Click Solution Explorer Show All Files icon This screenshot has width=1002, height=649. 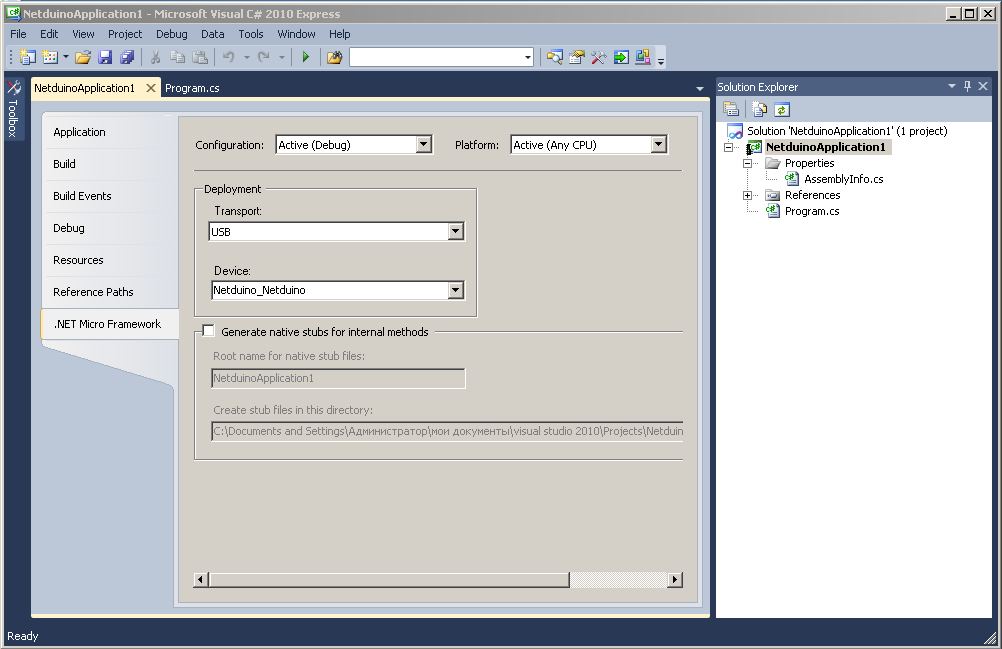759,109
